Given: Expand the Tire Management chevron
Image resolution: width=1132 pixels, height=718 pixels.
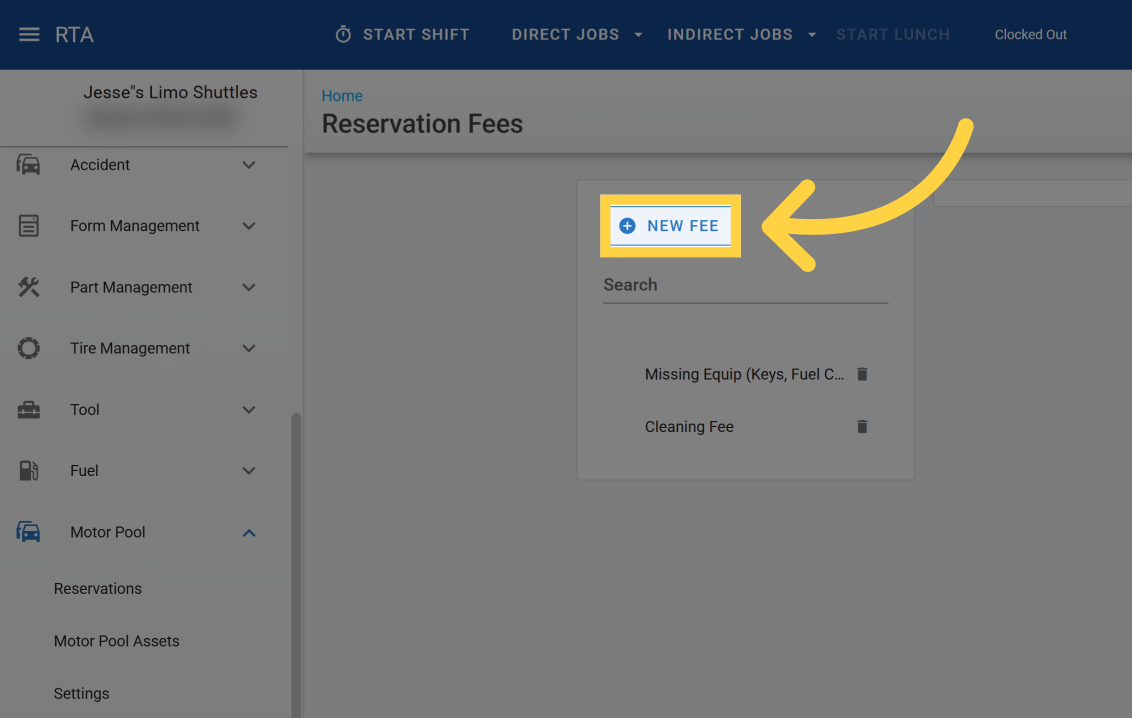Looking at the screenshot, I should [x=249, y=348].
